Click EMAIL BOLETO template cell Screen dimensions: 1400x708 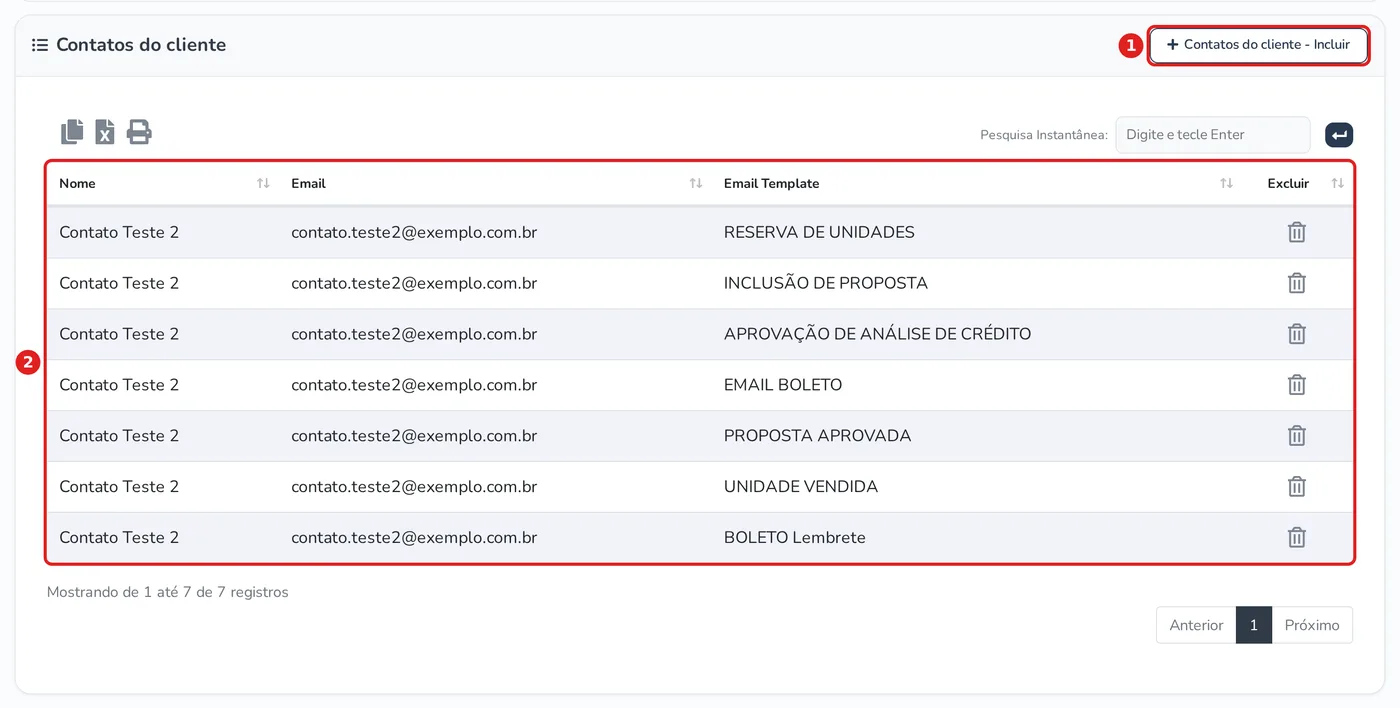click(x=783, y=385)
